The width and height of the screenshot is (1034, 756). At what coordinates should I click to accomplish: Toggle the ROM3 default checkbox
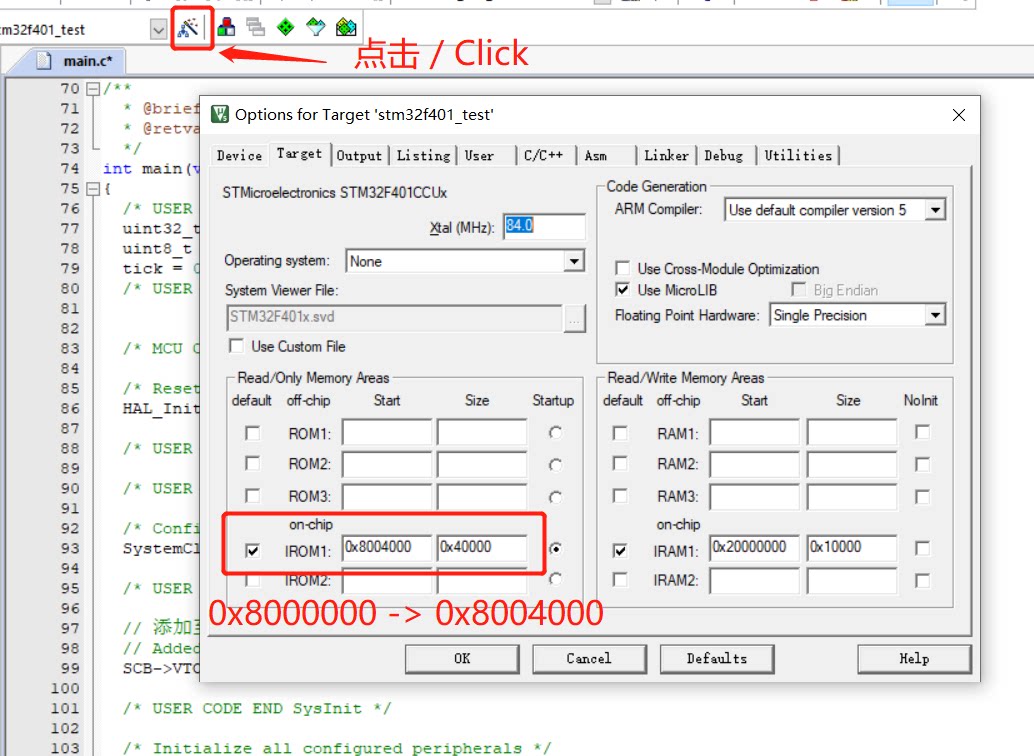point(252,495)
